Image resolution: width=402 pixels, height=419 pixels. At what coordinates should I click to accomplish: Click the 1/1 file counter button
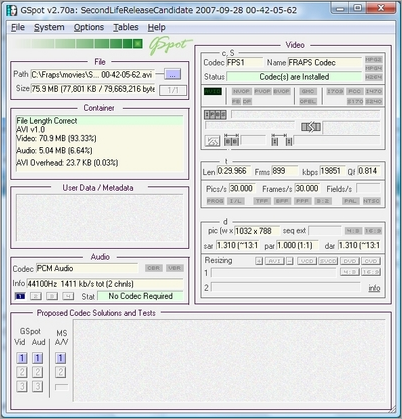[x=173, y=90]
